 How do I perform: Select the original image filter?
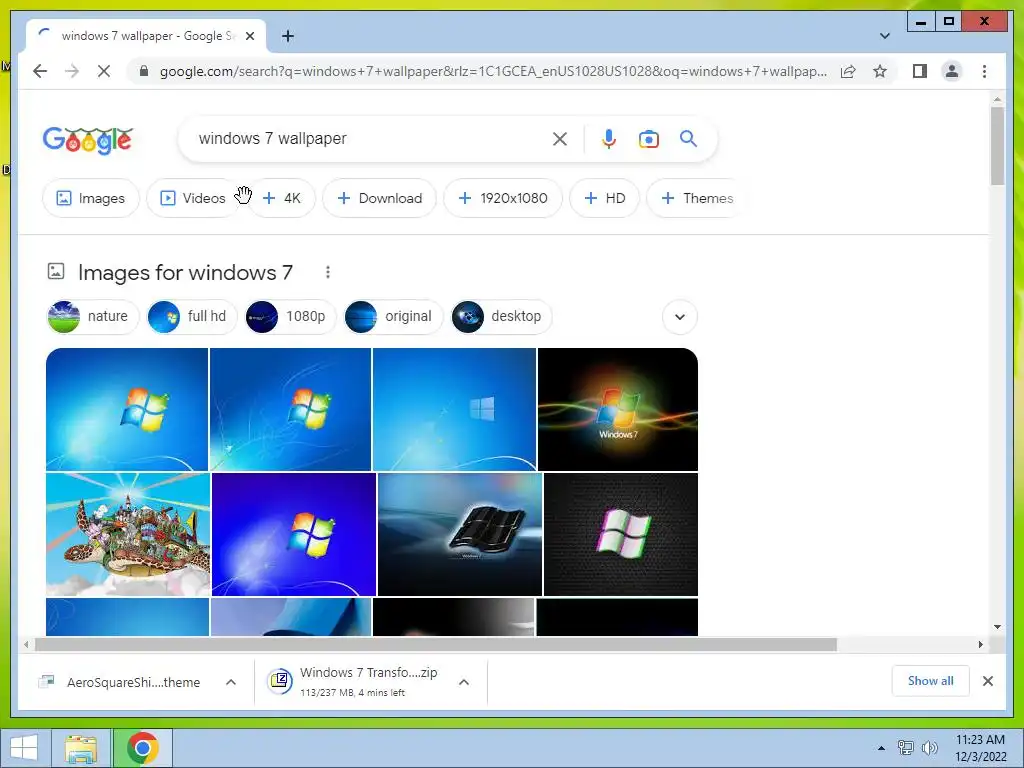(394, 317)
